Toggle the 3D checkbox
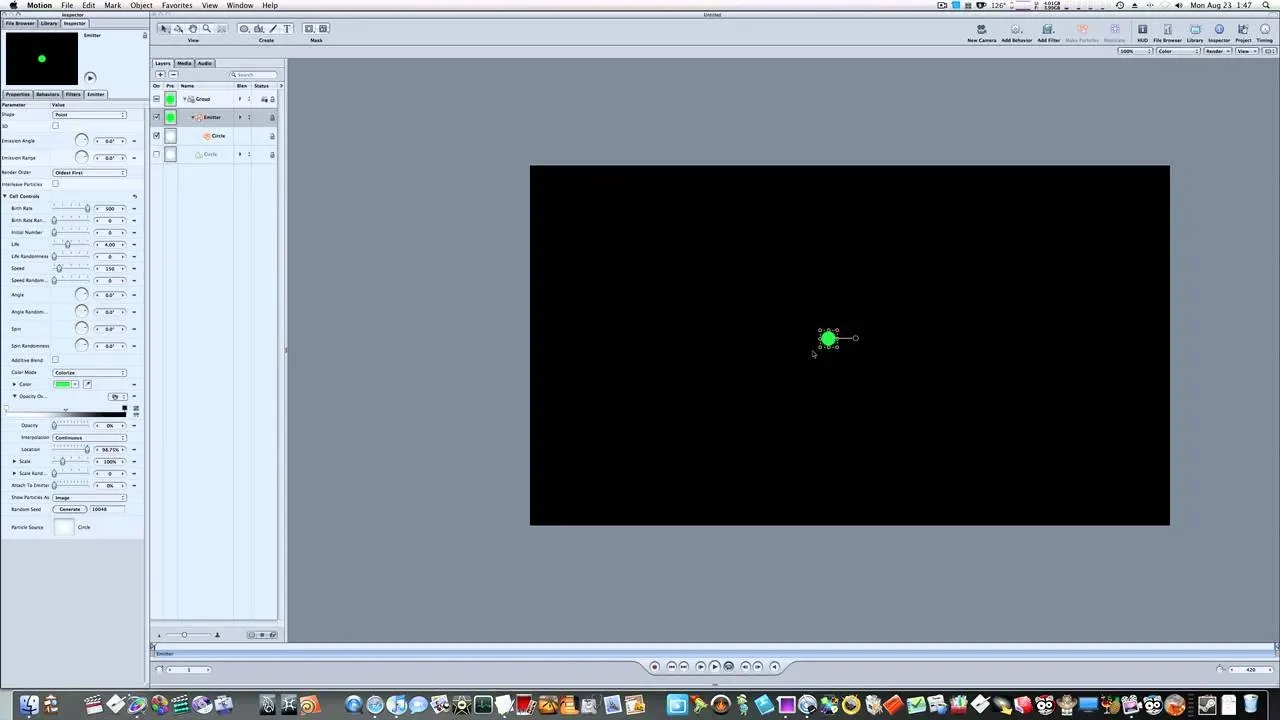 55,126
